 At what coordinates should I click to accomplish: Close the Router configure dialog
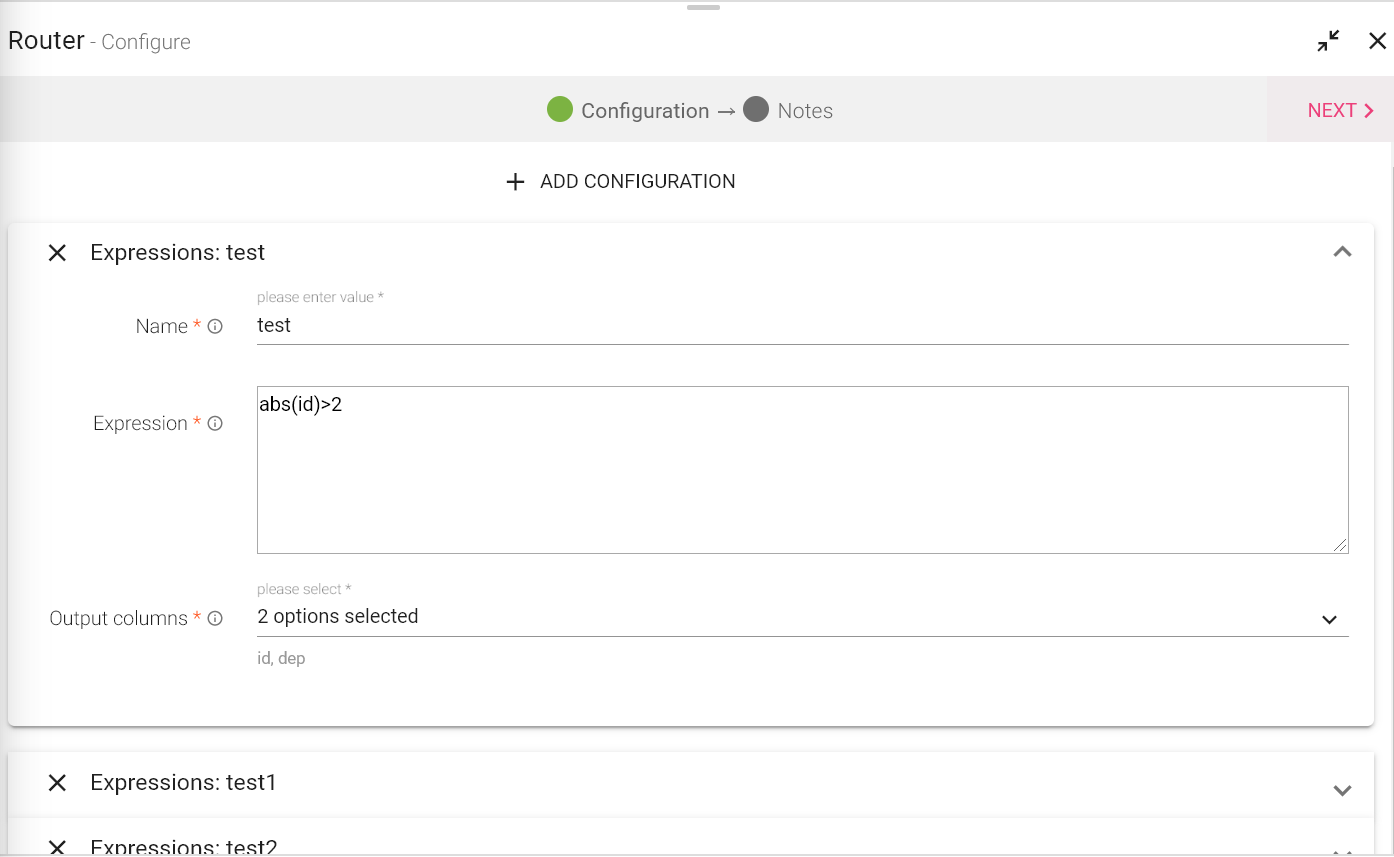tap(1377, 41)
